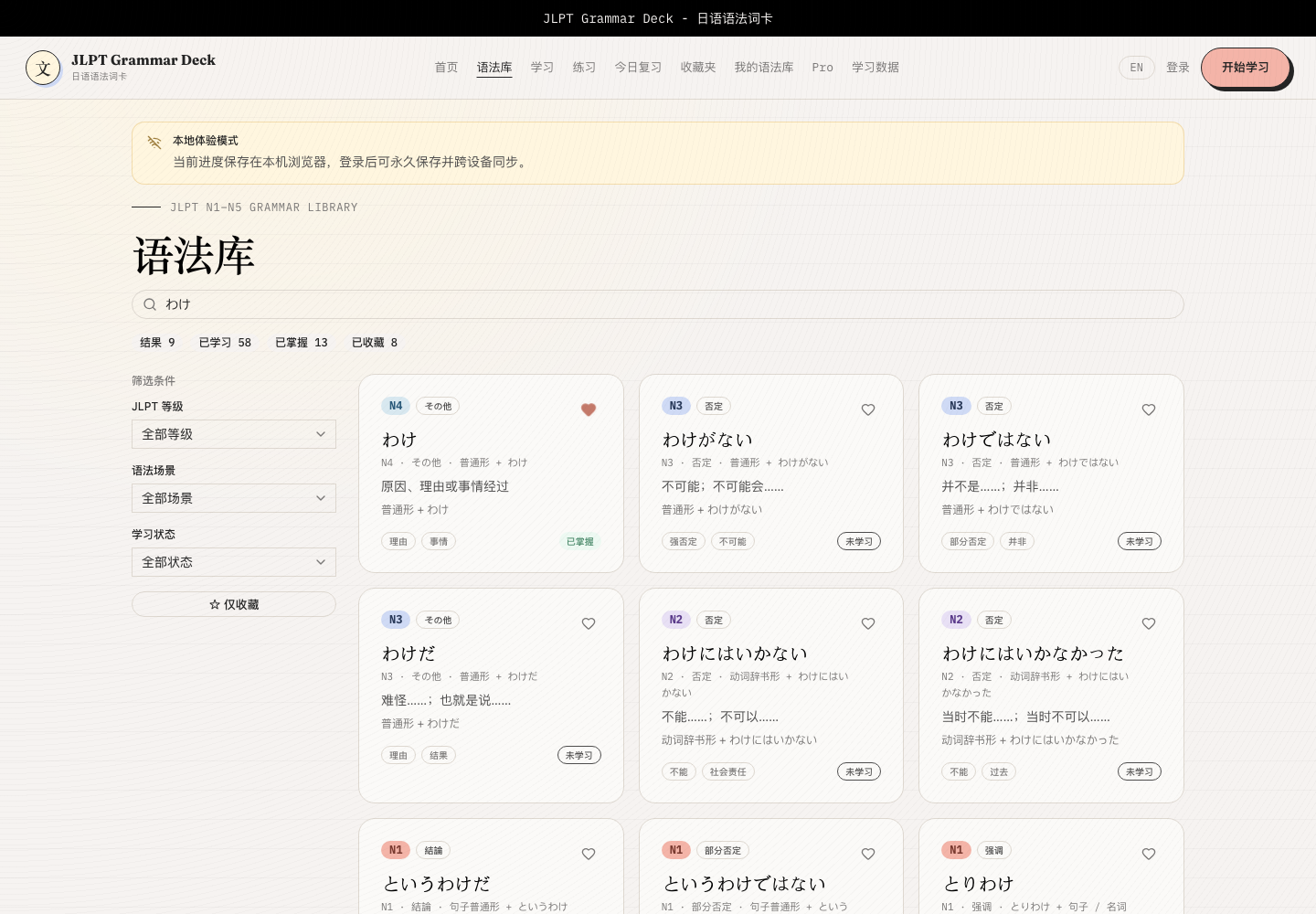Screen dimensions: 1316x914
Task: Click the 部分否定 tag on わけではない
Action: coord(968,541)
